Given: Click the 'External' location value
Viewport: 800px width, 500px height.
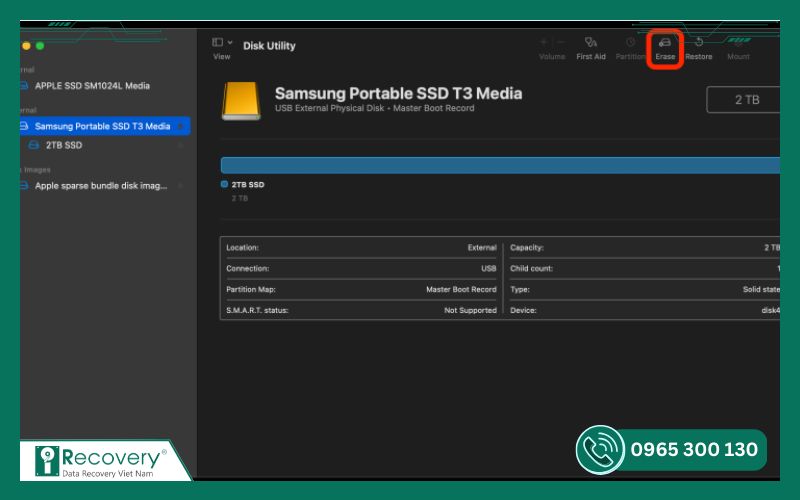Looking at the screenshot, I should (x=482, y=247).
